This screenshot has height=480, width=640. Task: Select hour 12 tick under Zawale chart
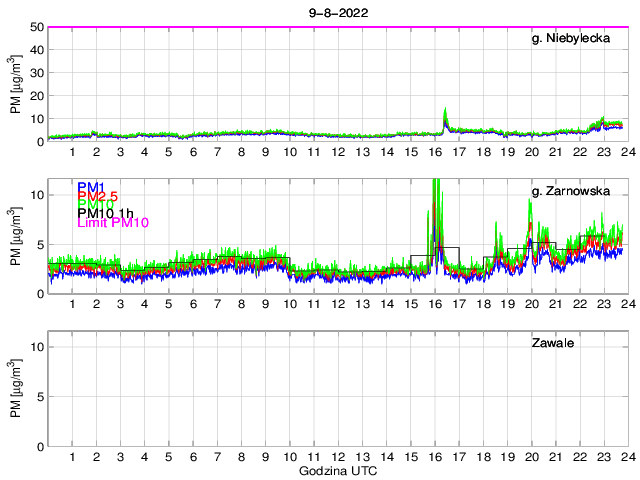[338, 457]
